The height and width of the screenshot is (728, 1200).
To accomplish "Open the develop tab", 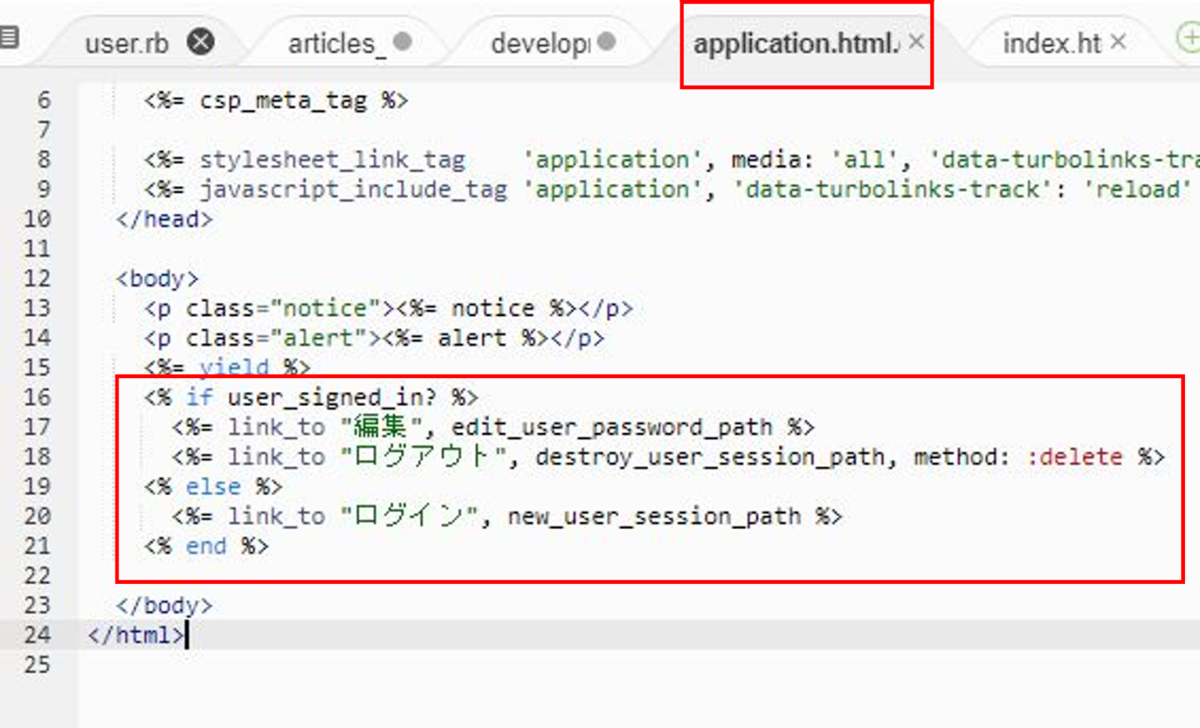I will [541, 44].
